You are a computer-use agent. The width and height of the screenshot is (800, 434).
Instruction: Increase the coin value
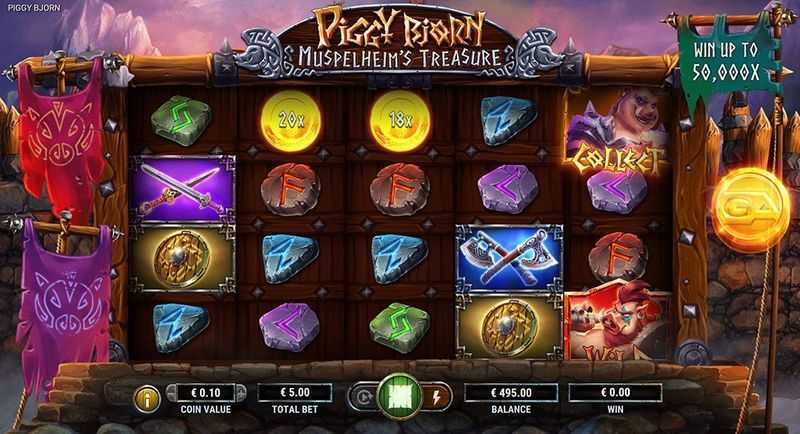(x=240, y=393)
